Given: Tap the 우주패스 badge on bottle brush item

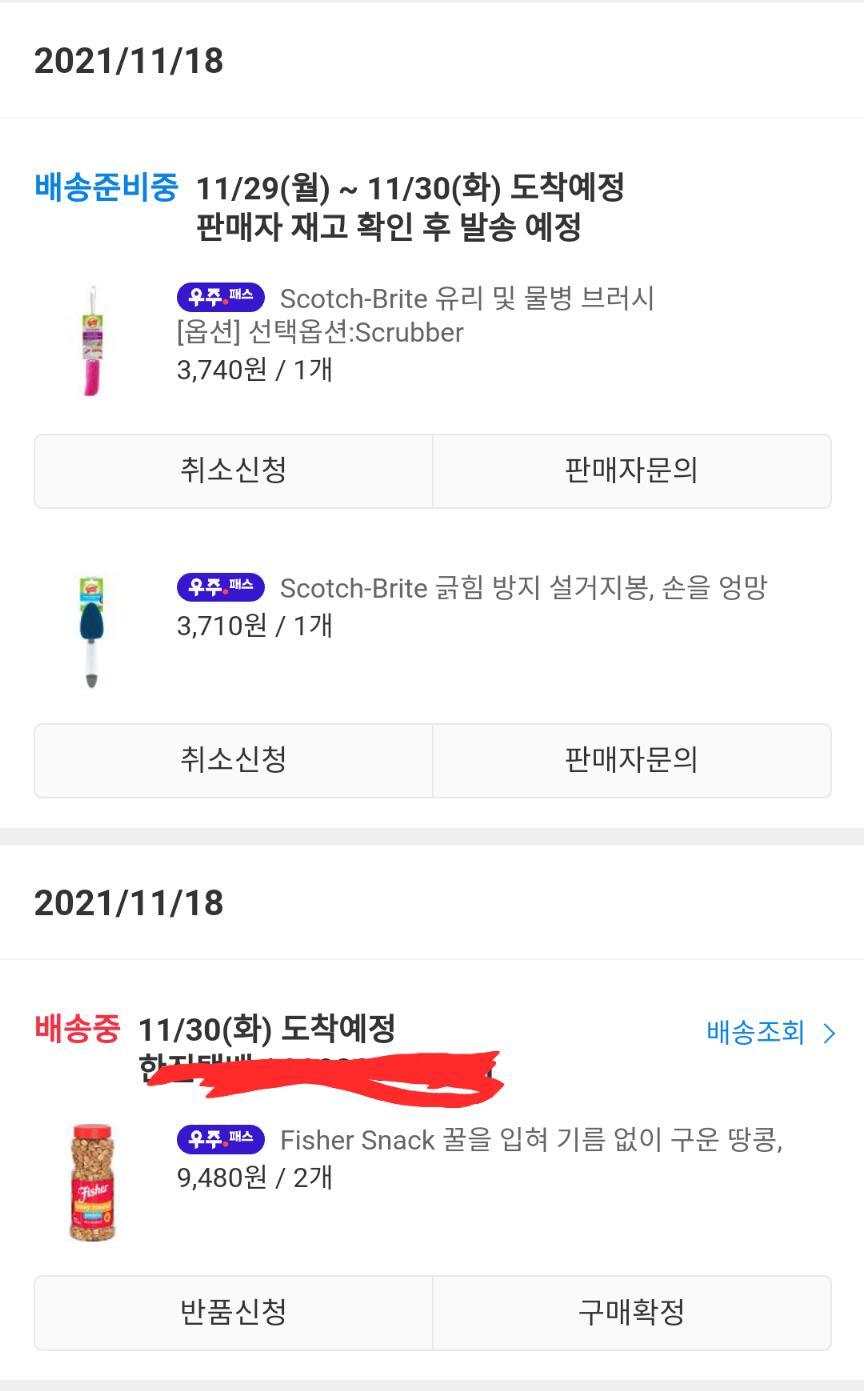Looking at the screenshot, I should (x=220, y=298).
